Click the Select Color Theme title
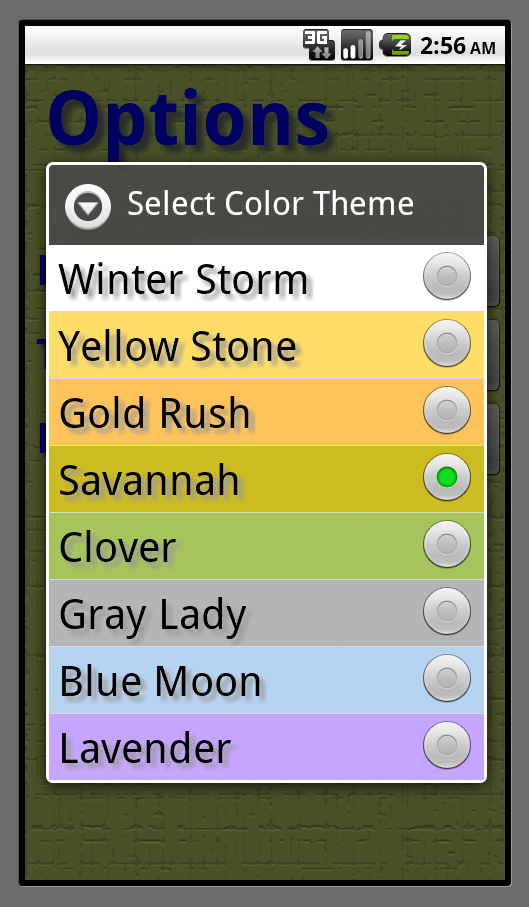 (x=271, y=204)
